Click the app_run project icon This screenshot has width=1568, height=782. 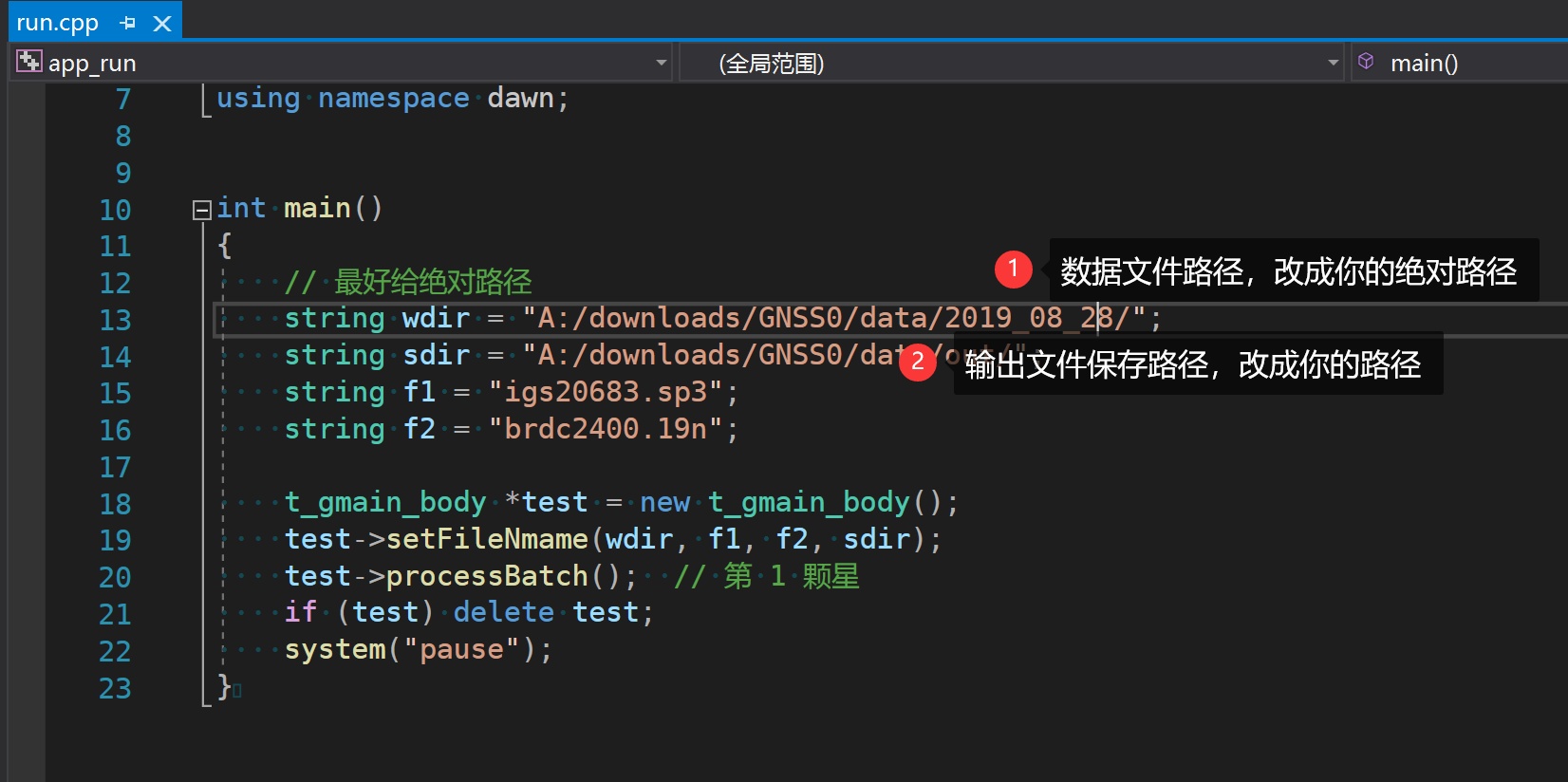(28, 63)
